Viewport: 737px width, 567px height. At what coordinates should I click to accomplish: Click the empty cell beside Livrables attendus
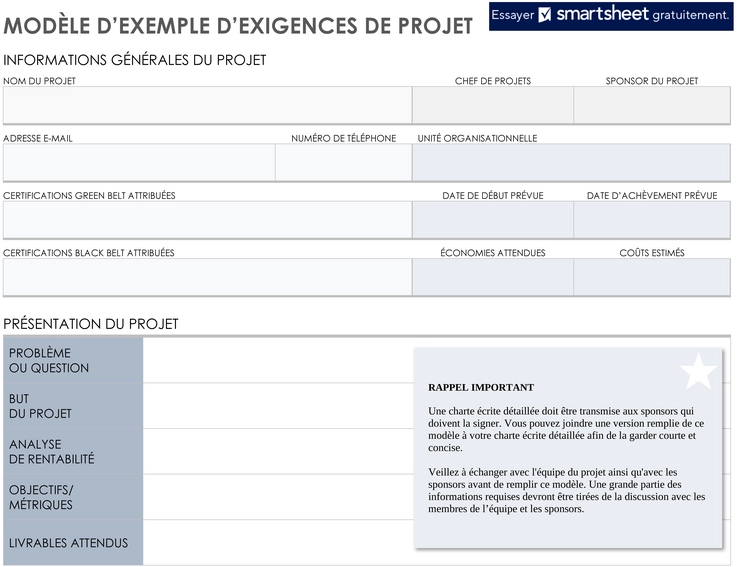[278, 543]
